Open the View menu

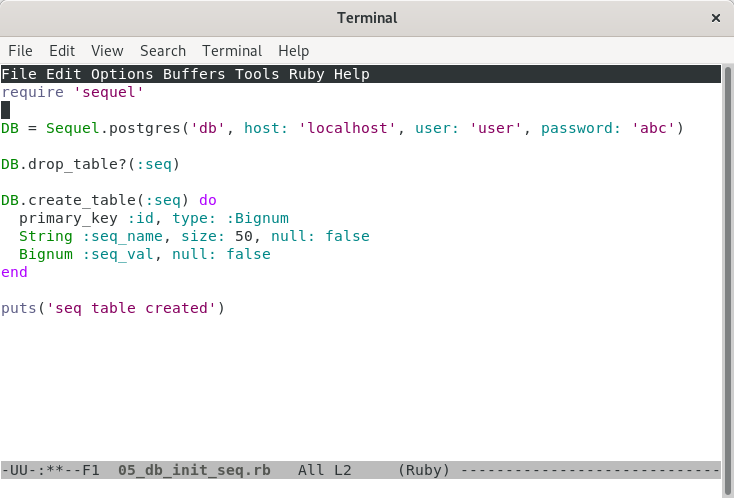coord(107,51)
